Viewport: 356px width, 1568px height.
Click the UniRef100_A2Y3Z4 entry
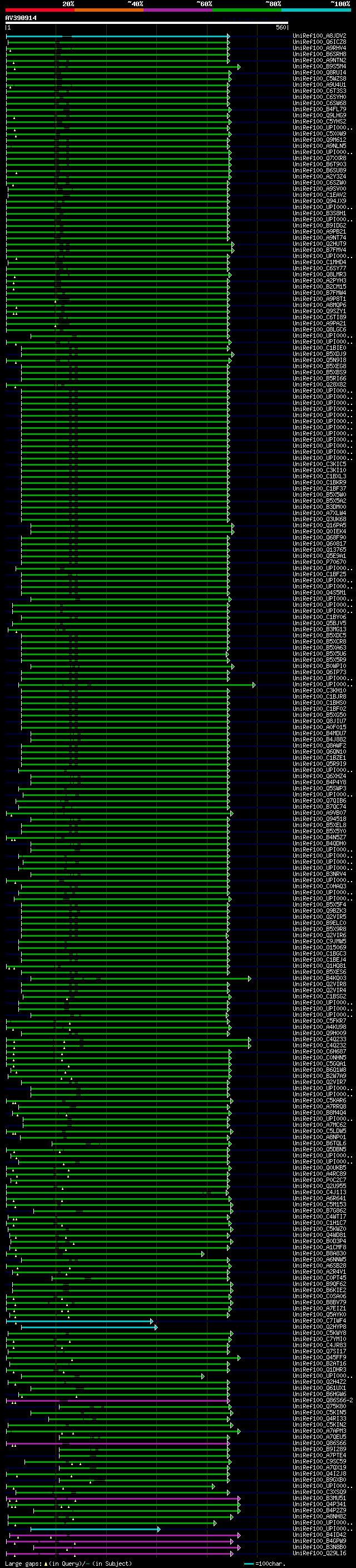(319, 176)
